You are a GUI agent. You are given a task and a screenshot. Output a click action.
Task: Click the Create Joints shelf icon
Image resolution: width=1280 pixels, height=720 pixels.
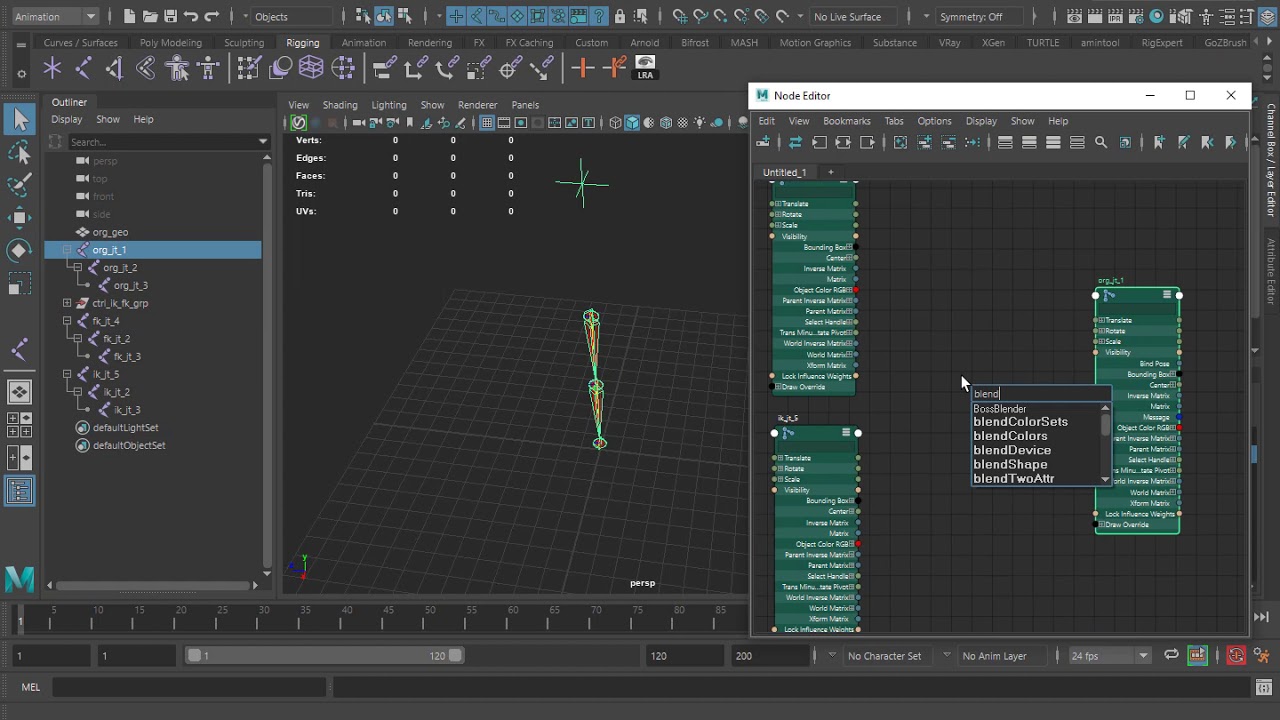[83, 67]
